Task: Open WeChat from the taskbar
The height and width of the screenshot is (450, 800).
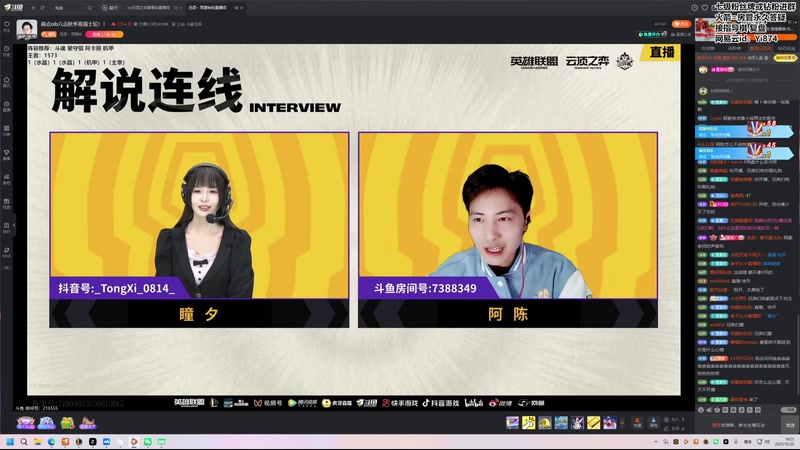Action: pyautogui.click(x=148, y=442)
